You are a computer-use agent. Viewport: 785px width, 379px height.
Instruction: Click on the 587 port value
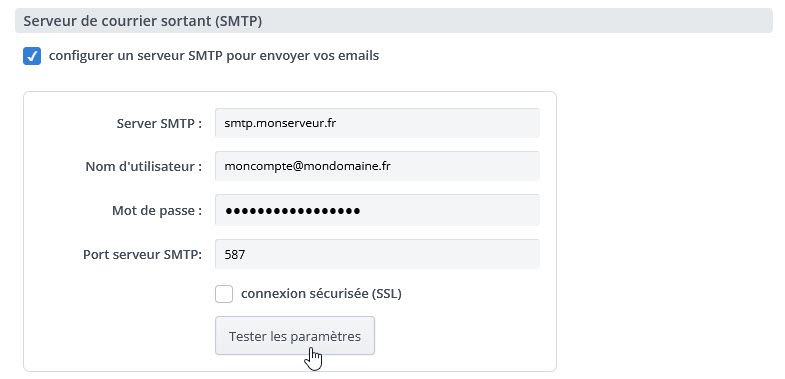pos(235,254)
